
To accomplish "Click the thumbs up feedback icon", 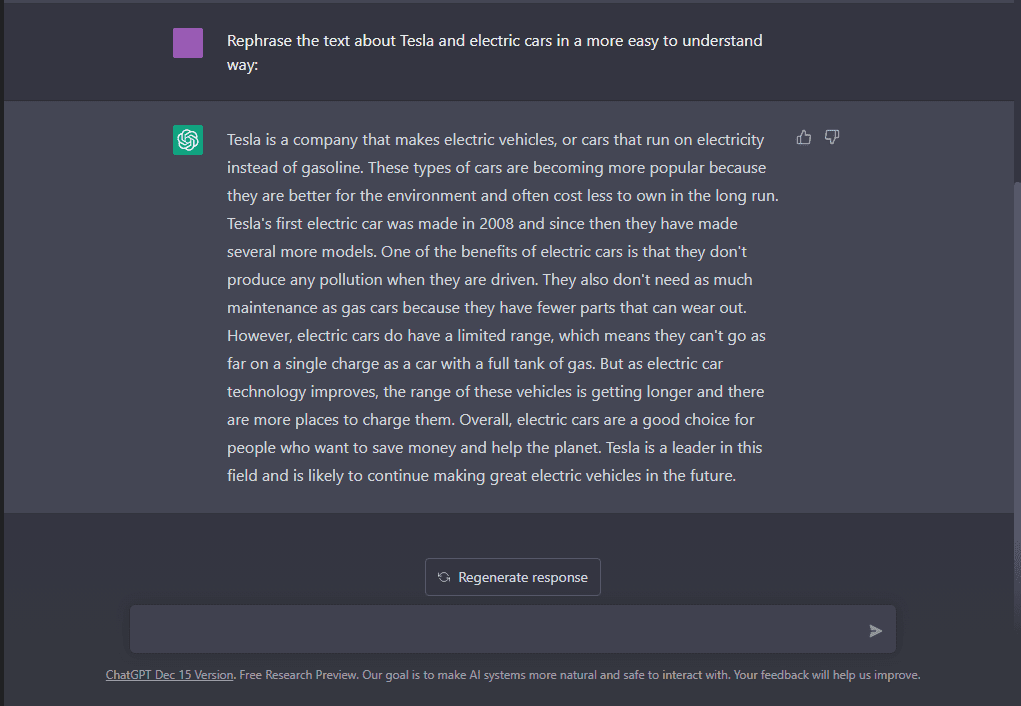I will [804, 137].
